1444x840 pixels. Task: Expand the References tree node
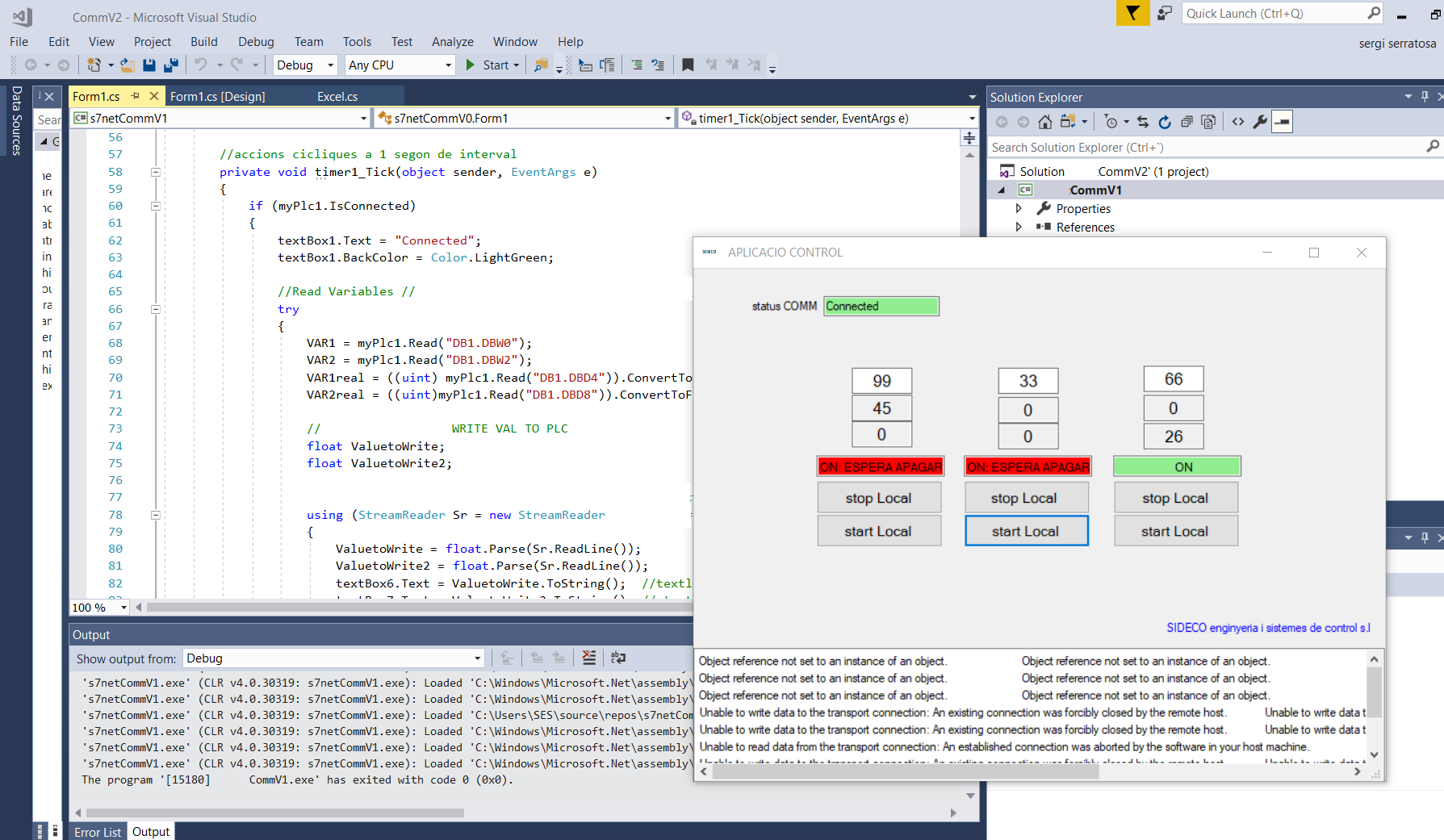point(1019,228)
